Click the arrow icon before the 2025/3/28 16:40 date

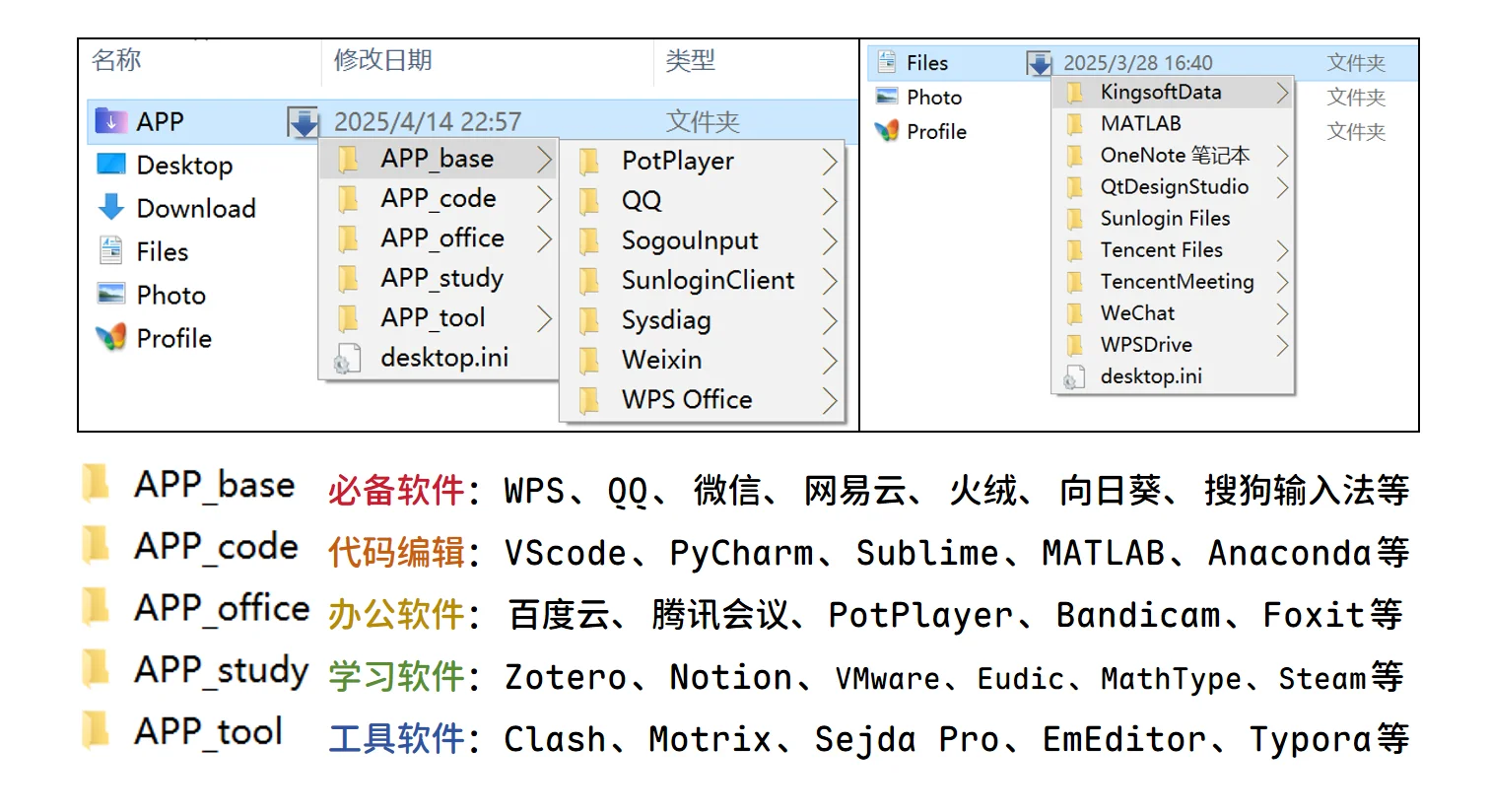point(1040,63)
